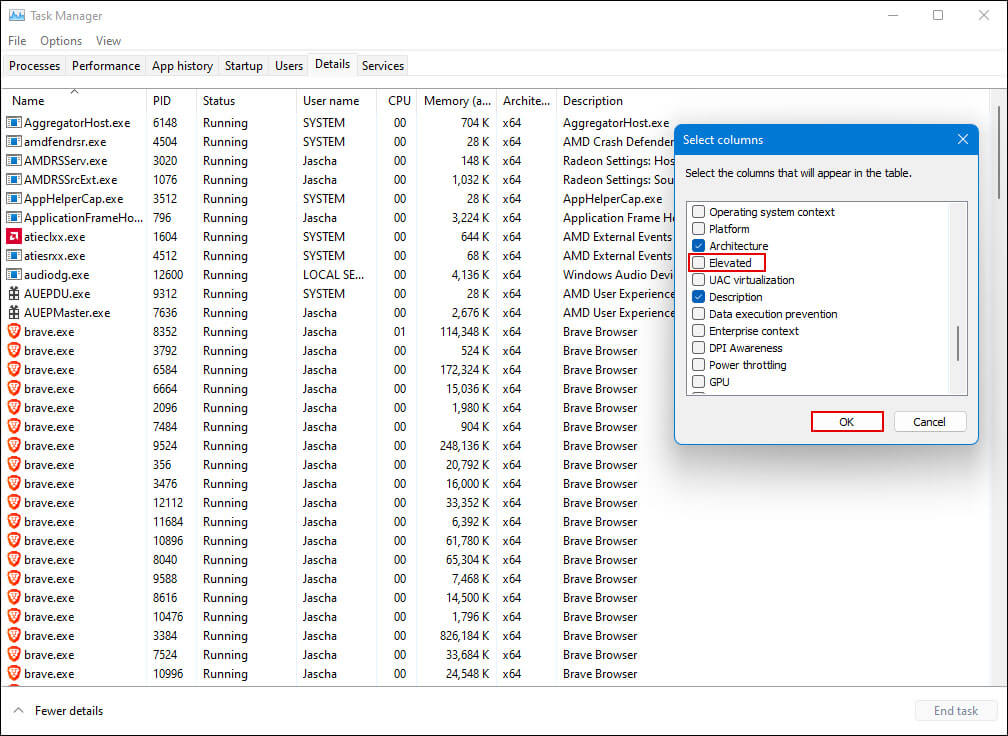Sort by the Memory column header

tap(457, 101)
